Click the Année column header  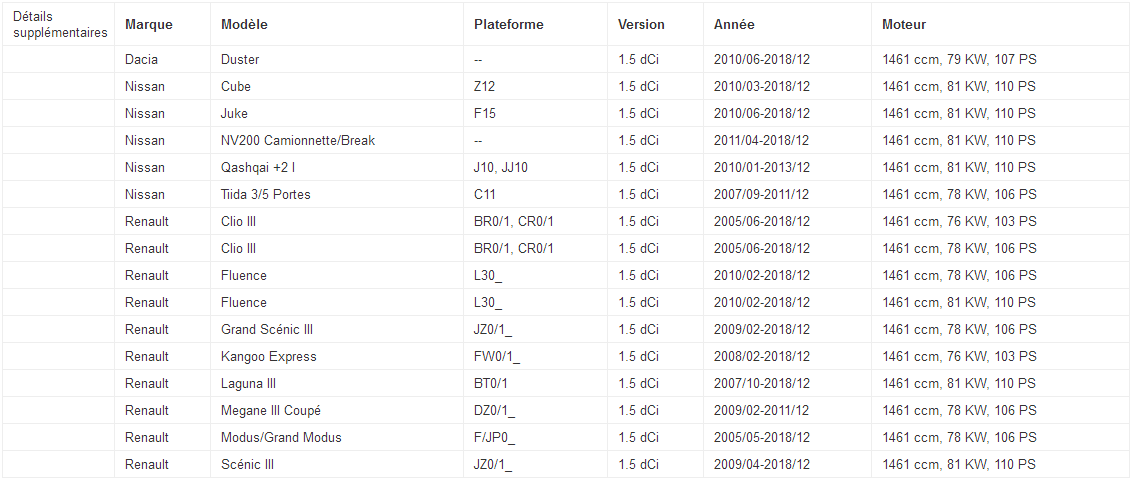(x=734, y=25)
